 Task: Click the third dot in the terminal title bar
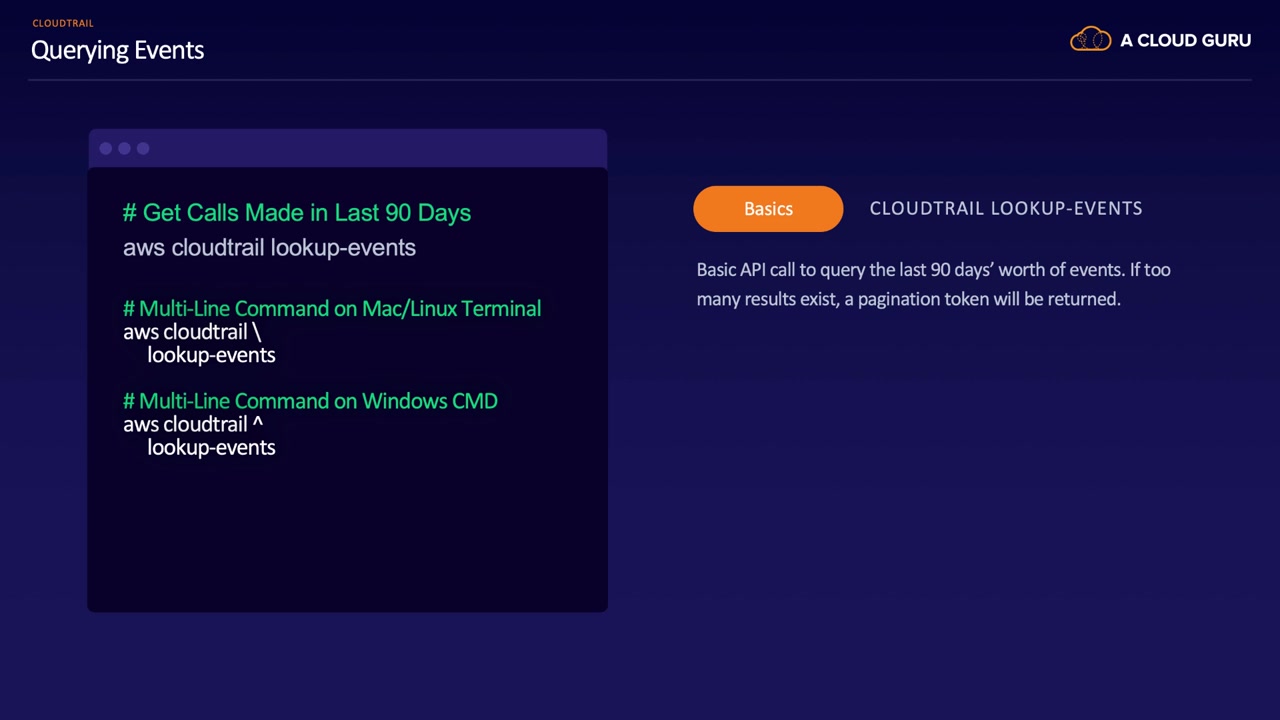coord(143,149)
